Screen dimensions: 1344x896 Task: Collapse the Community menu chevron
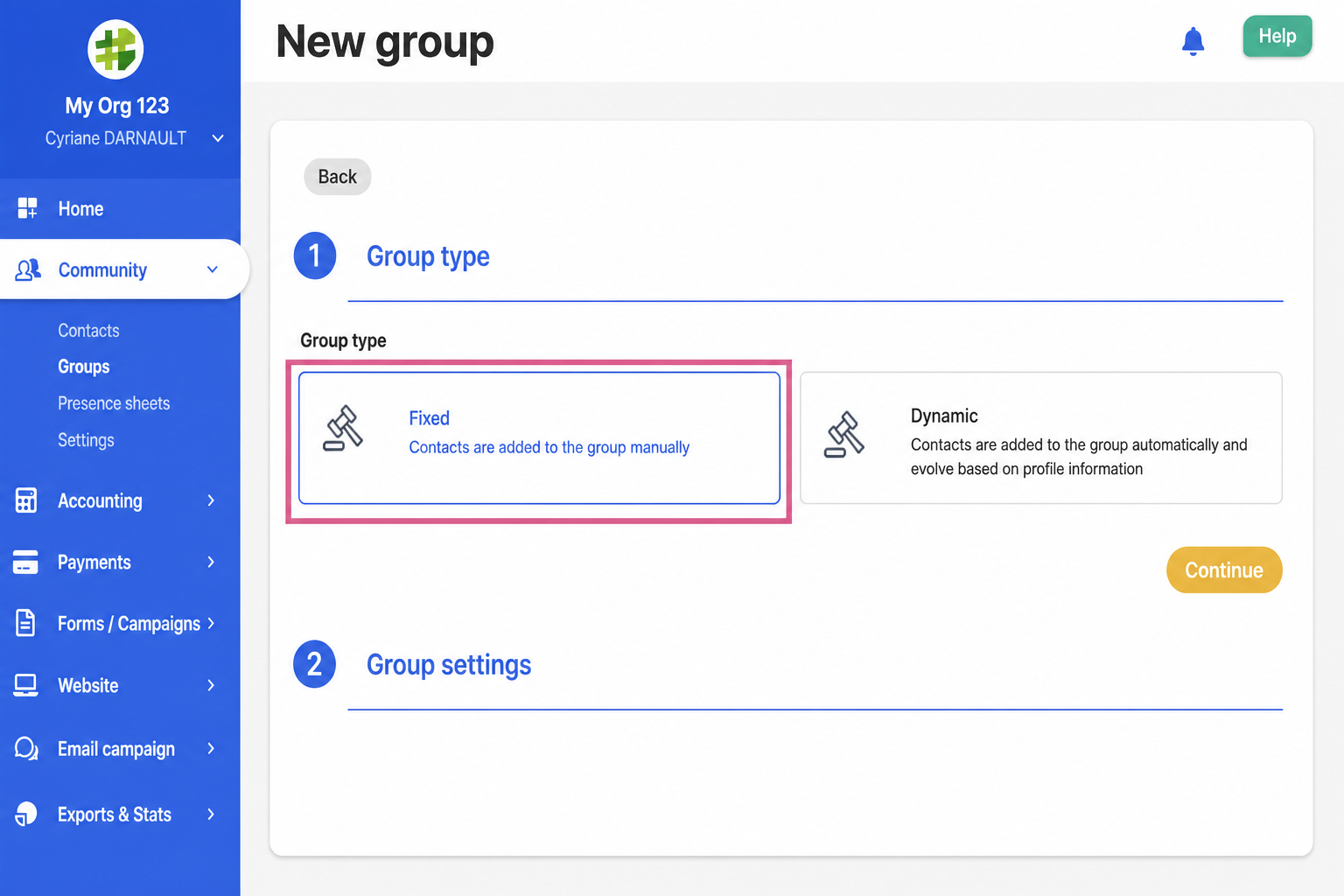(x=212, y=269)
